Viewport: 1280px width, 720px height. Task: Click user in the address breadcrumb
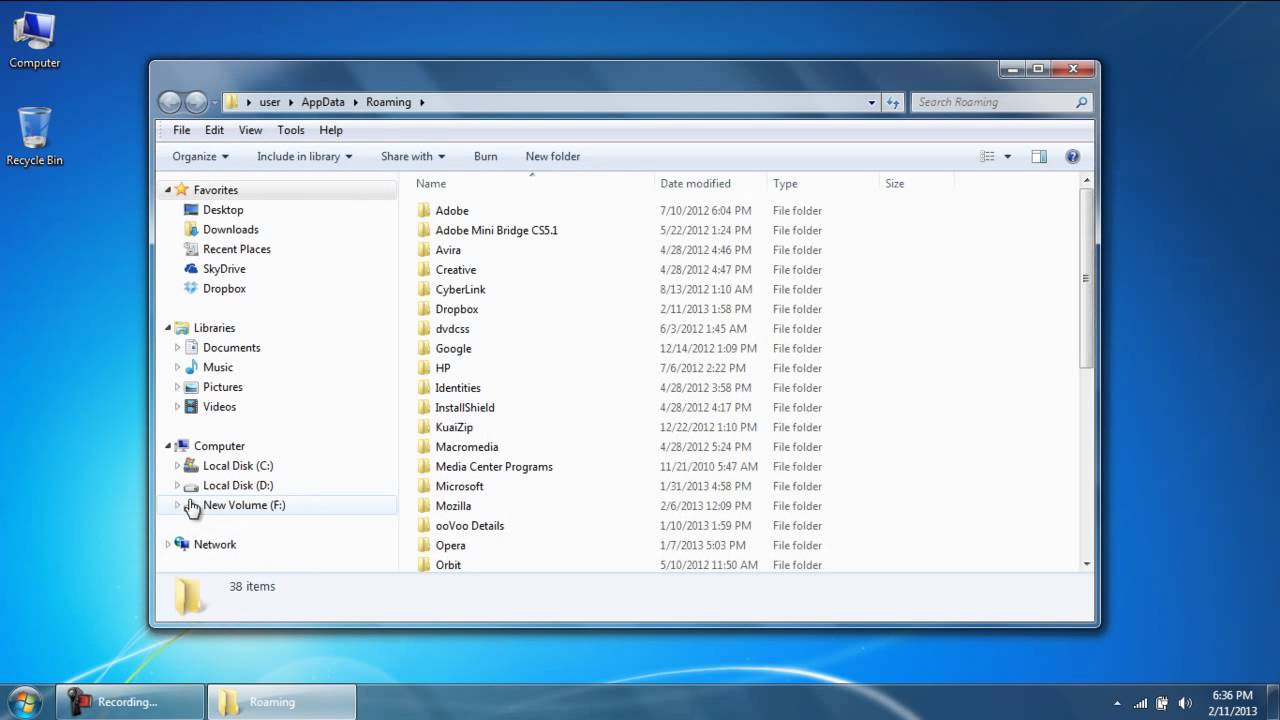pyautogui.click(x=270, y=102)
